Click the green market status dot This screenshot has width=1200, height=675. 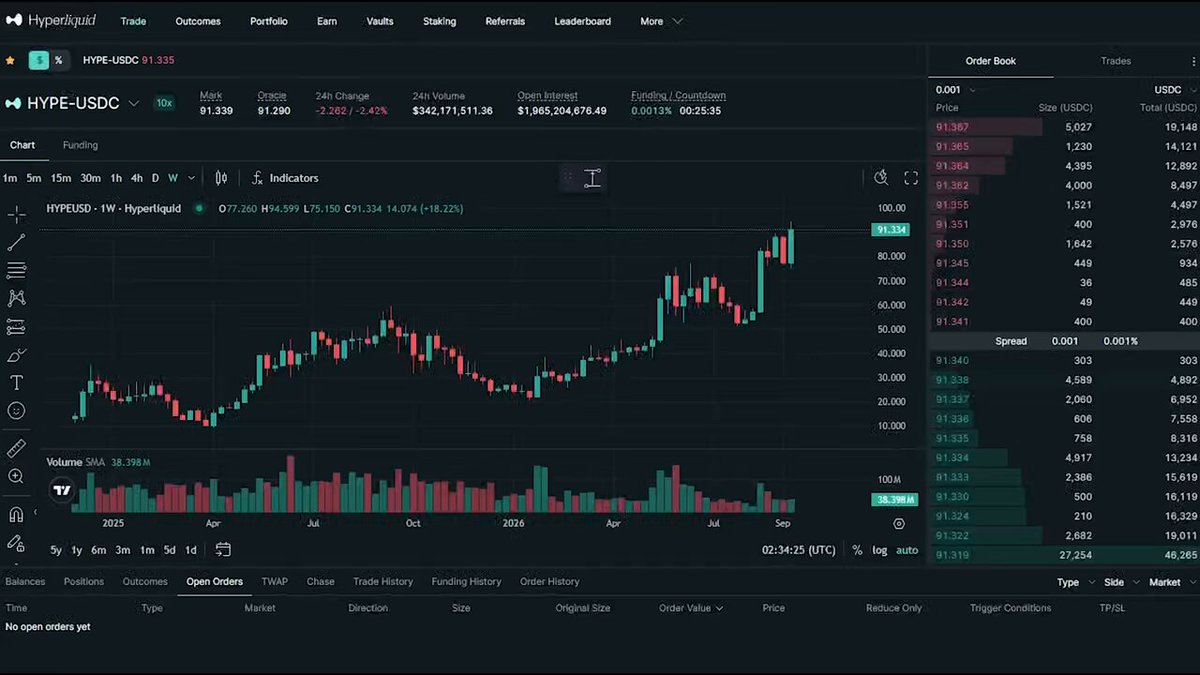[199, 208]
